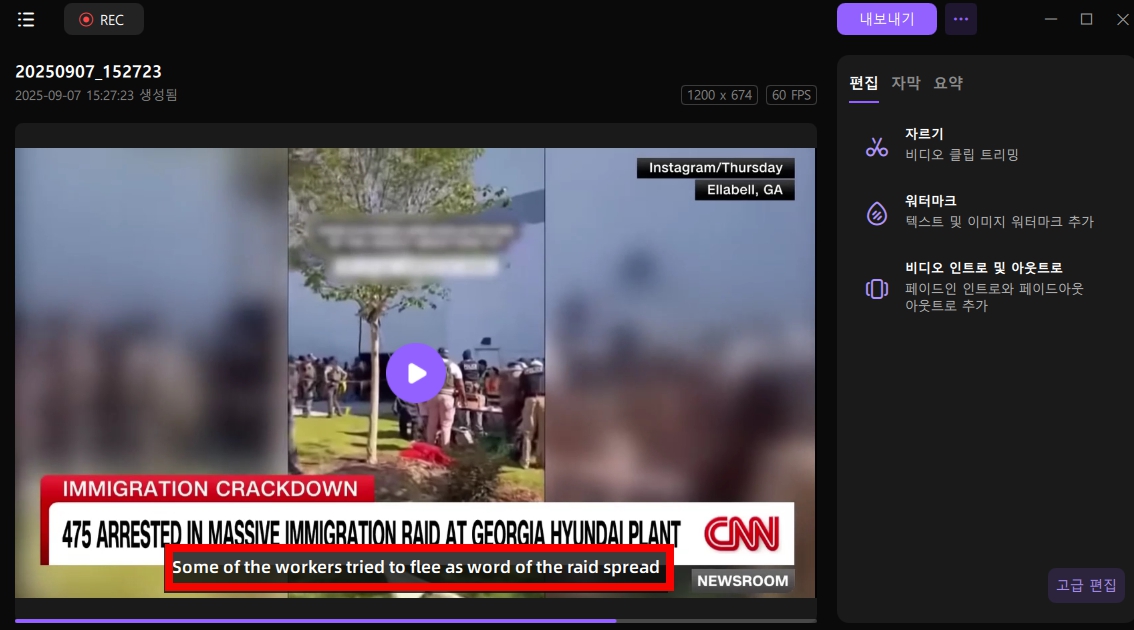1134x630 pixels.
Task: Switch to the 편집 tab
Action: (864, 83)
